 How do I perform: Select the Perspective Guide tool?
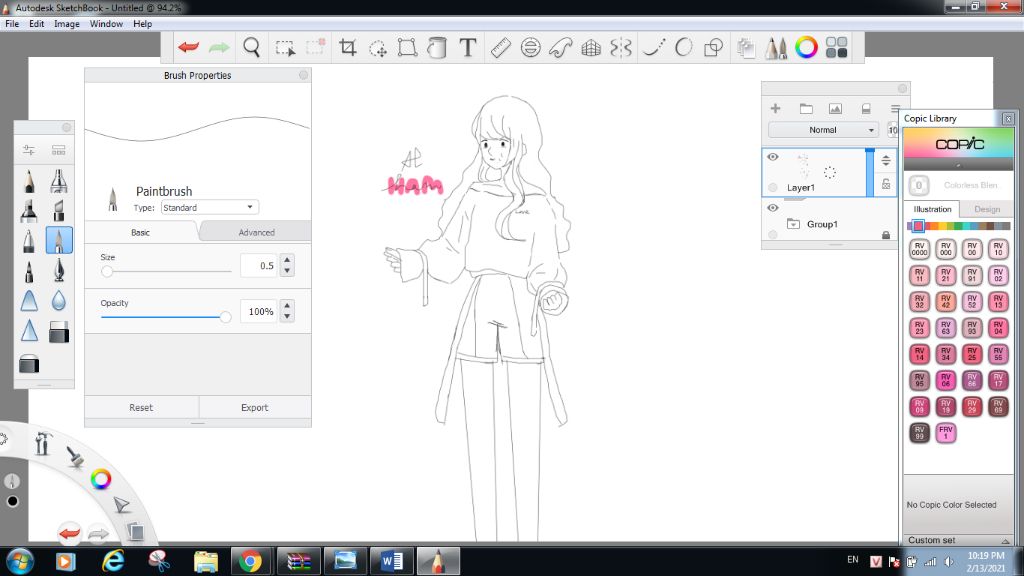click(x=591, y=47)
